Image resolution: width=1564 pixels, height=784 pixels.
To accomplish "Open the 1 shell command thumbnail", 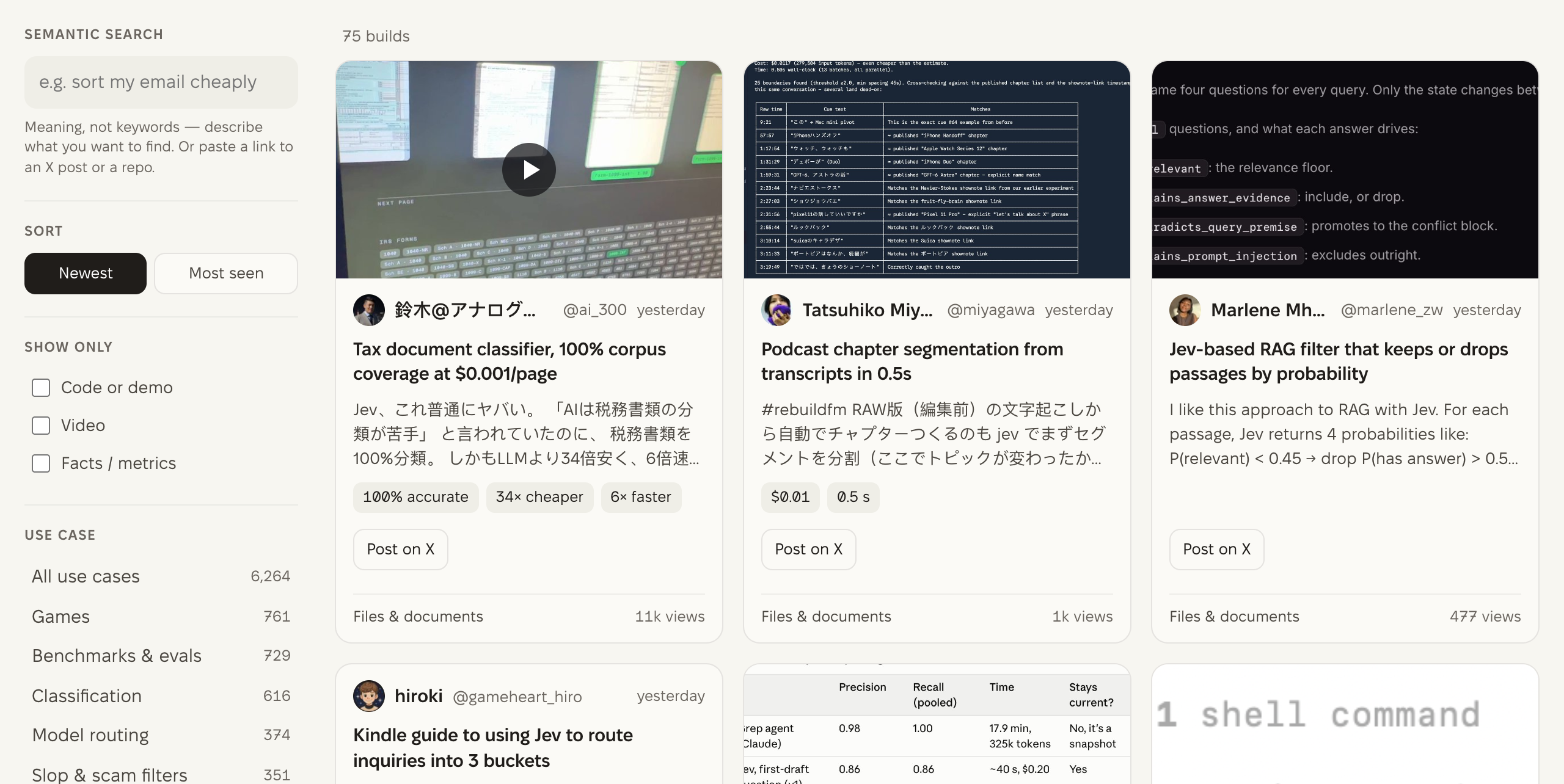I will [x=1345, y=724].
